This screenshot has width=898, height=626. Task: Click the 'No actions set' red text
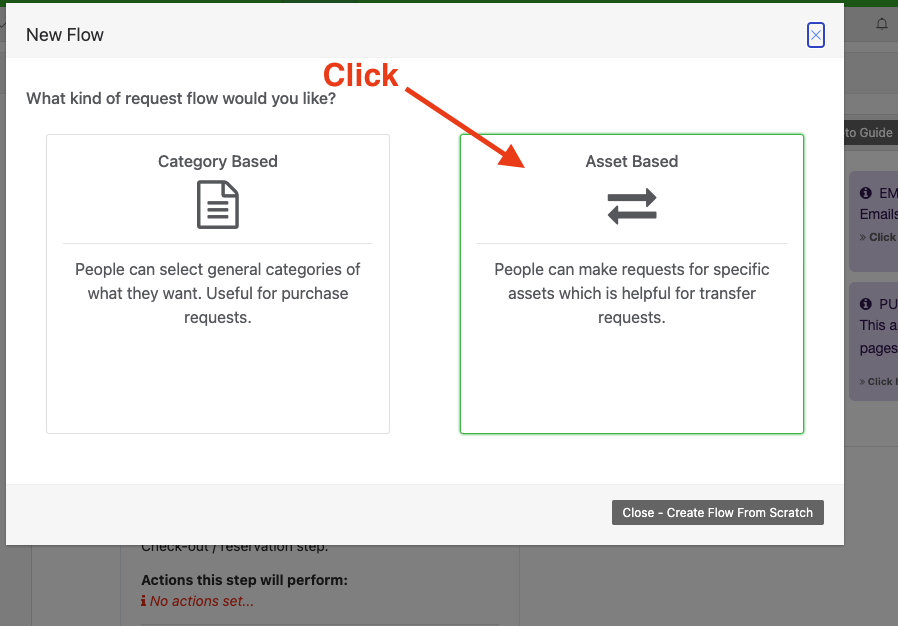198,600
